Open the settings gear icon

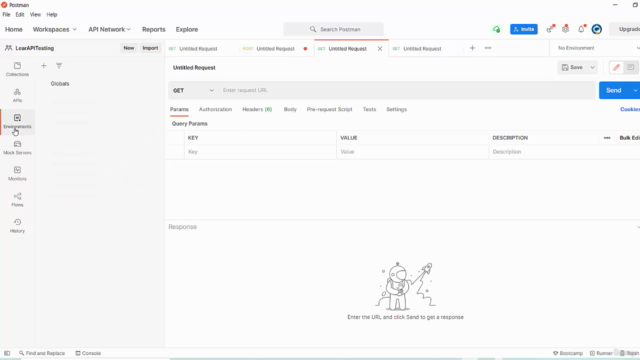(x=565, y=29)
